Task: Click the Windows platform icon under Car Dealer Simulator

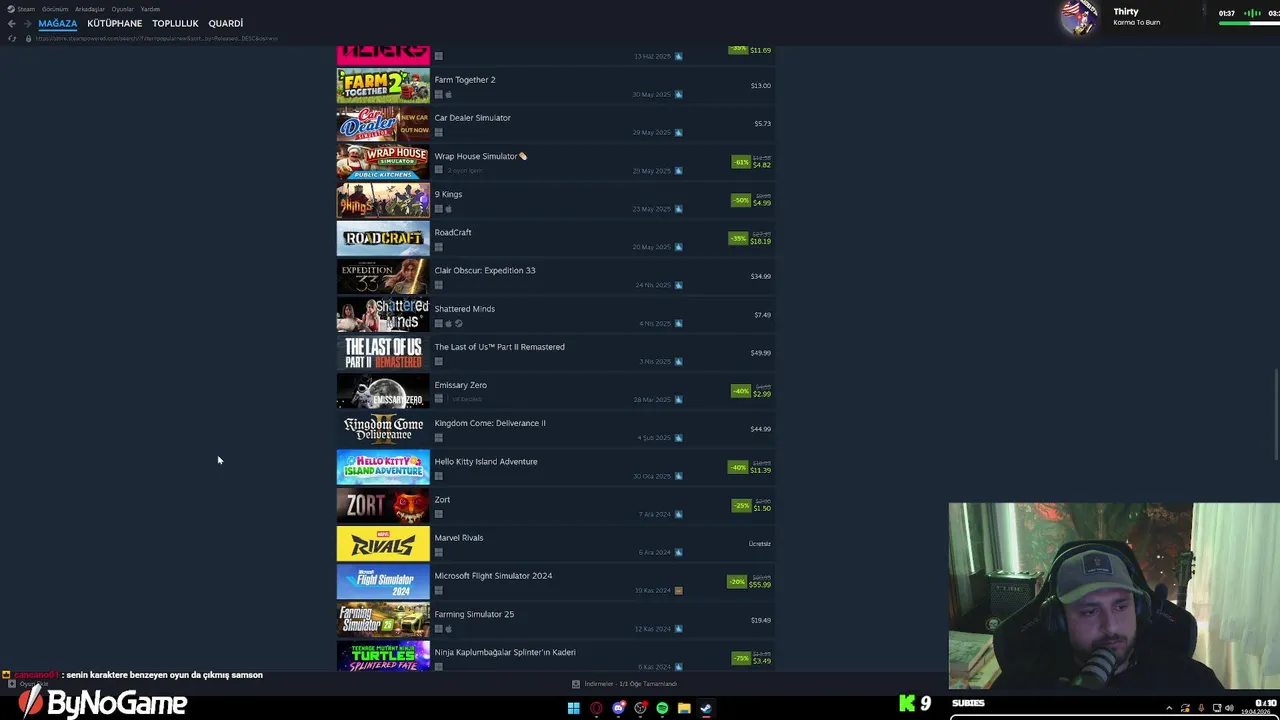Action: pos(438,132)
